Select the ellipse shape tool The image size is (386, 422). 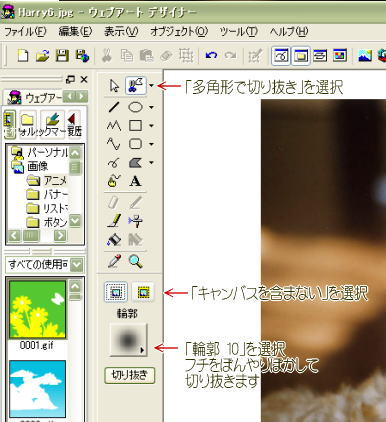pos(135,107)
